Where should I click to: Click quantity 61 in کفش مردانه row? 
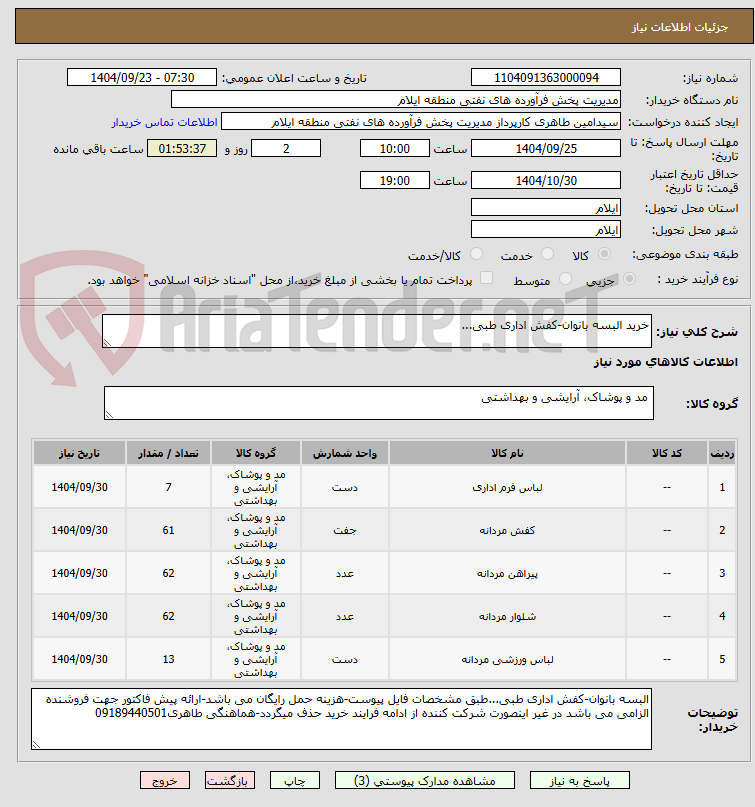(x=168, y=530)
